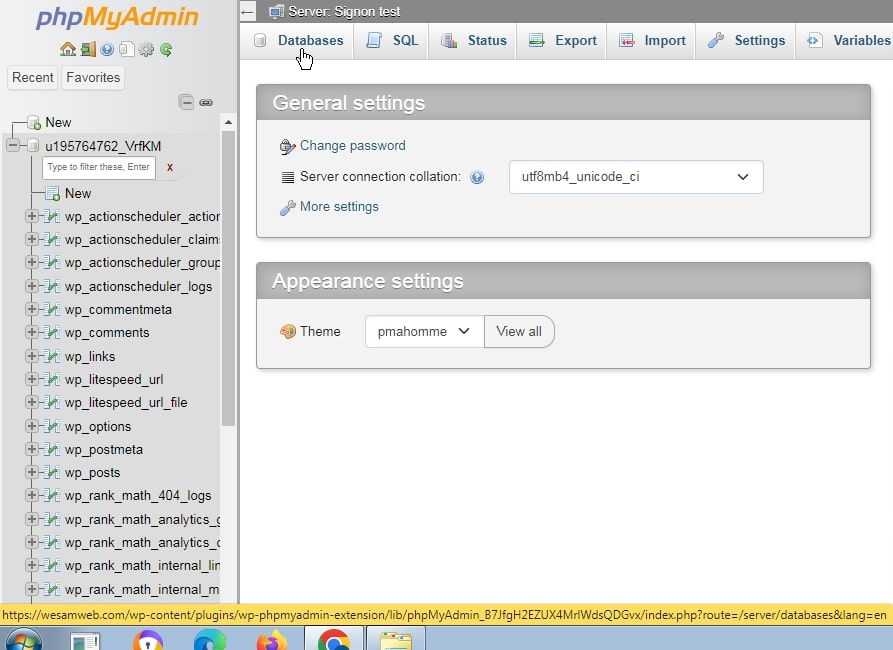Select u195764762_VrfKM database name
This screenshot has height=650, width=893.
click(103, 146)
